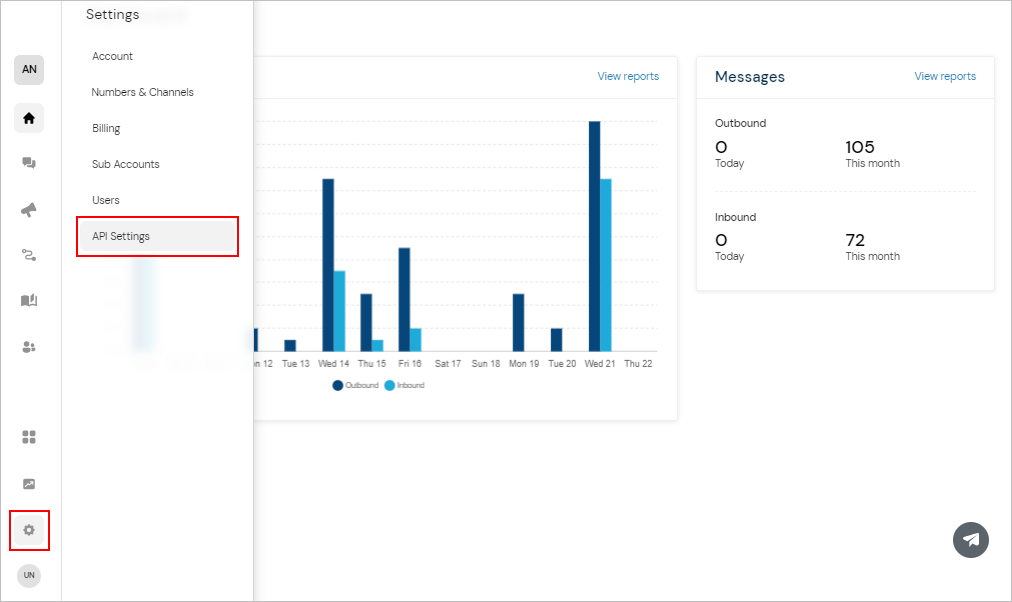Go to Billing settings
This screenshot has width=1012, height=602.
[106, 129]
